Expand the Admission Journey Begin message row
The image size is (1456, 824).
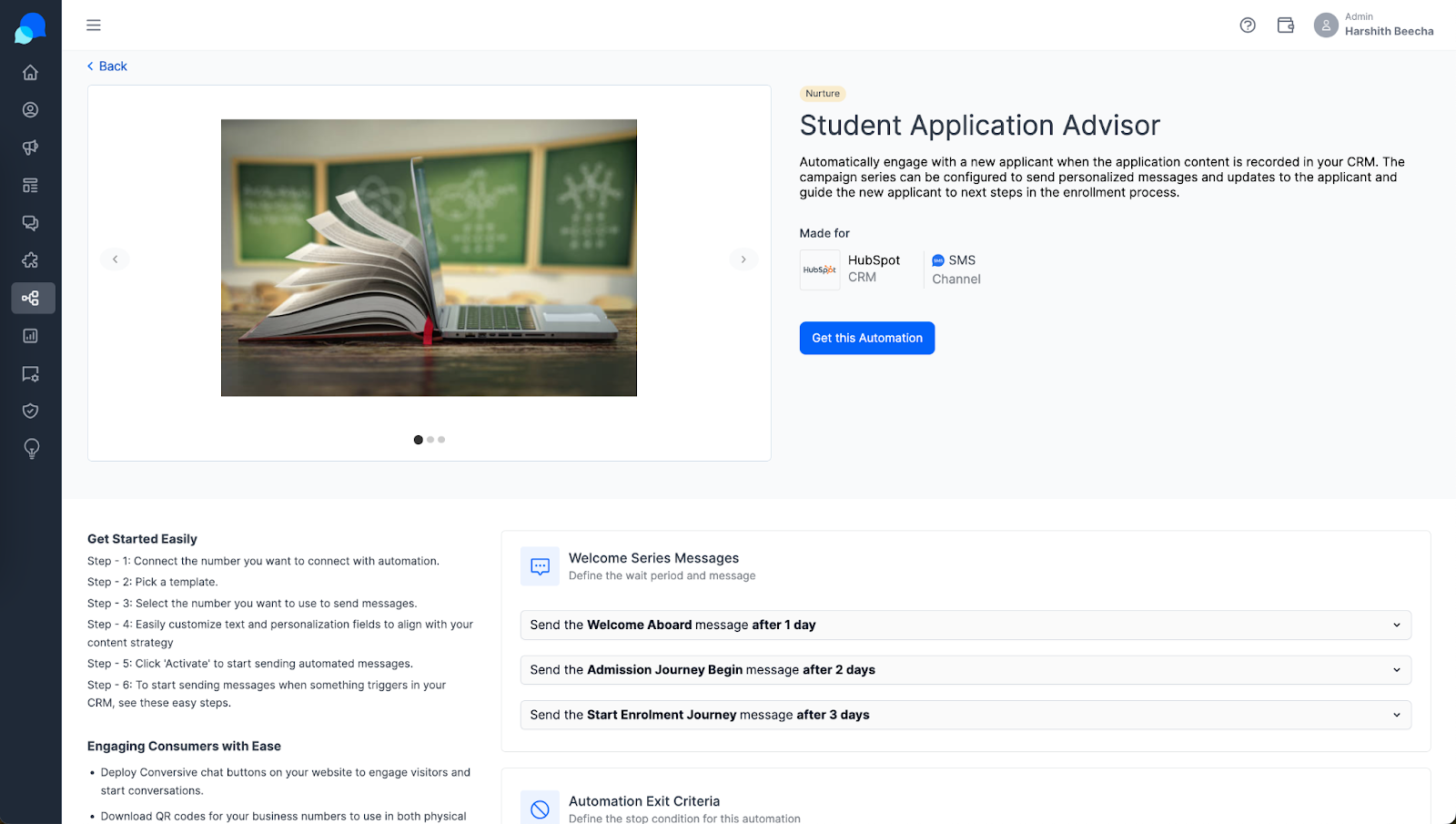(x=966, y=670)
